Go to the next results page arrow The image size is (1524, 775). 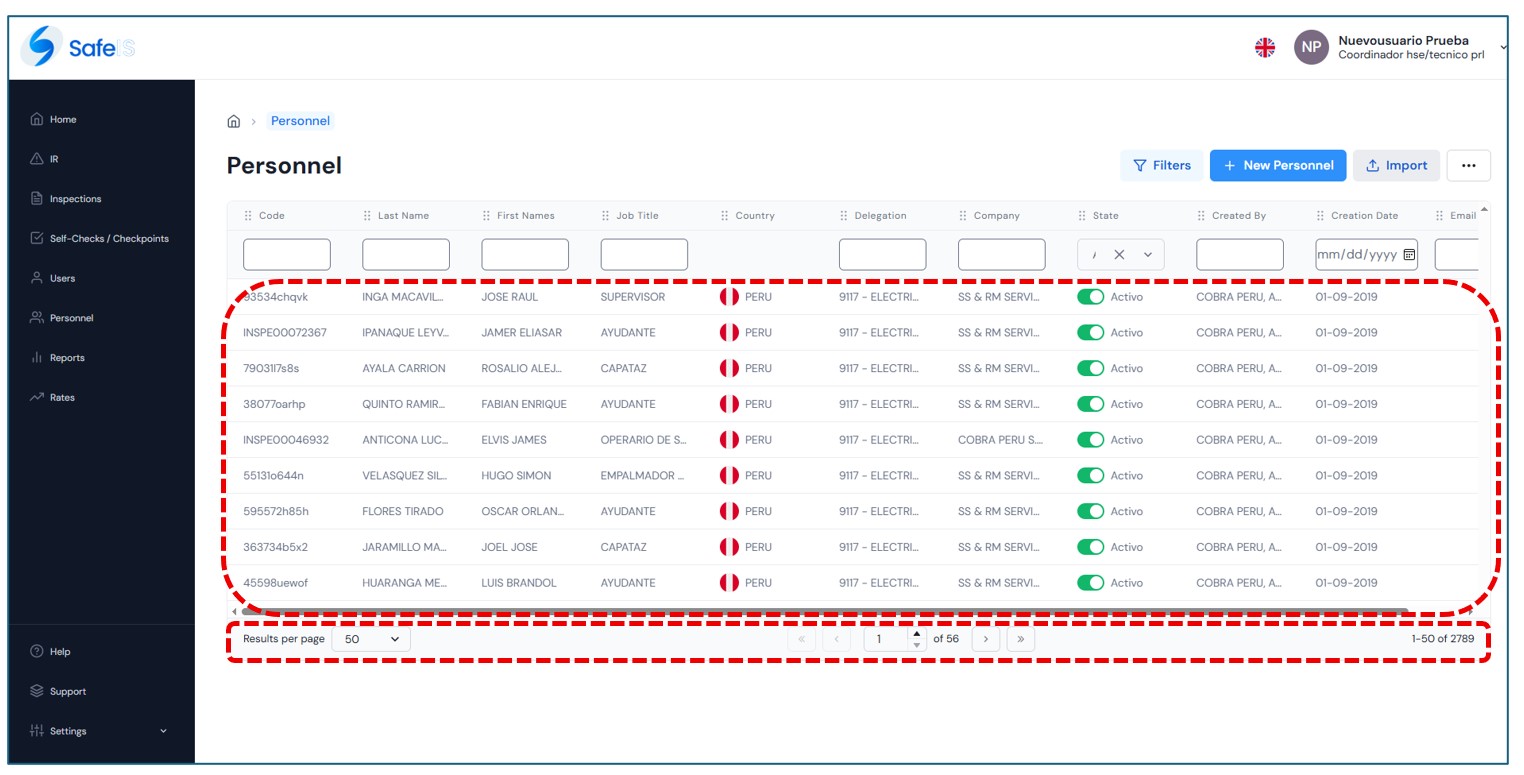[x=985, y=639]
